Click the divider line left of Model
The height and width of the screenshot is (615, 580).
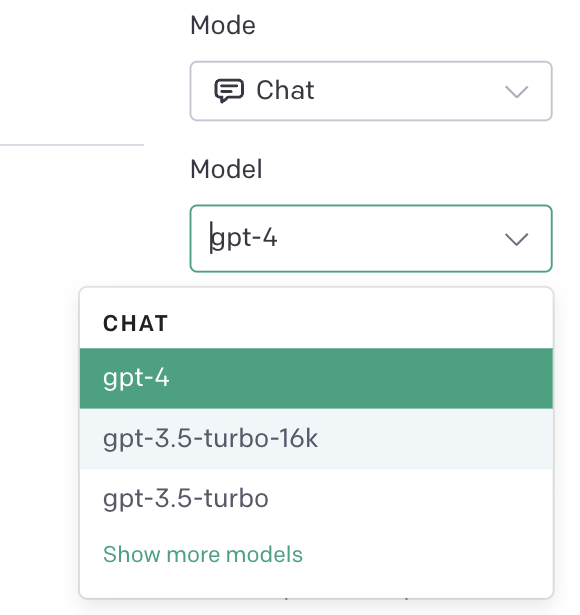[72, 145]
